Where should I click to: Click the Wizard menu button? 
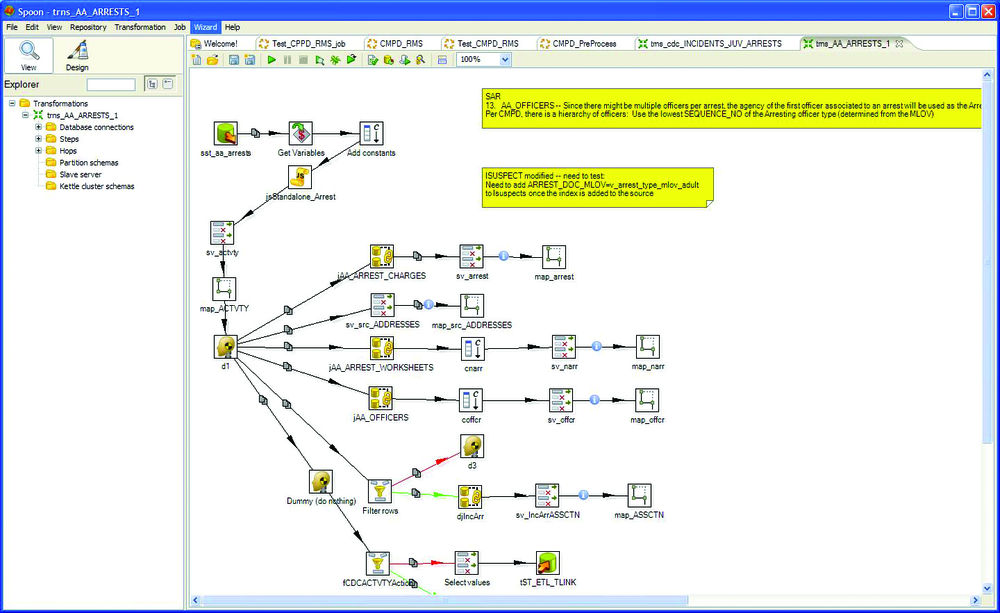click(205, 27)
